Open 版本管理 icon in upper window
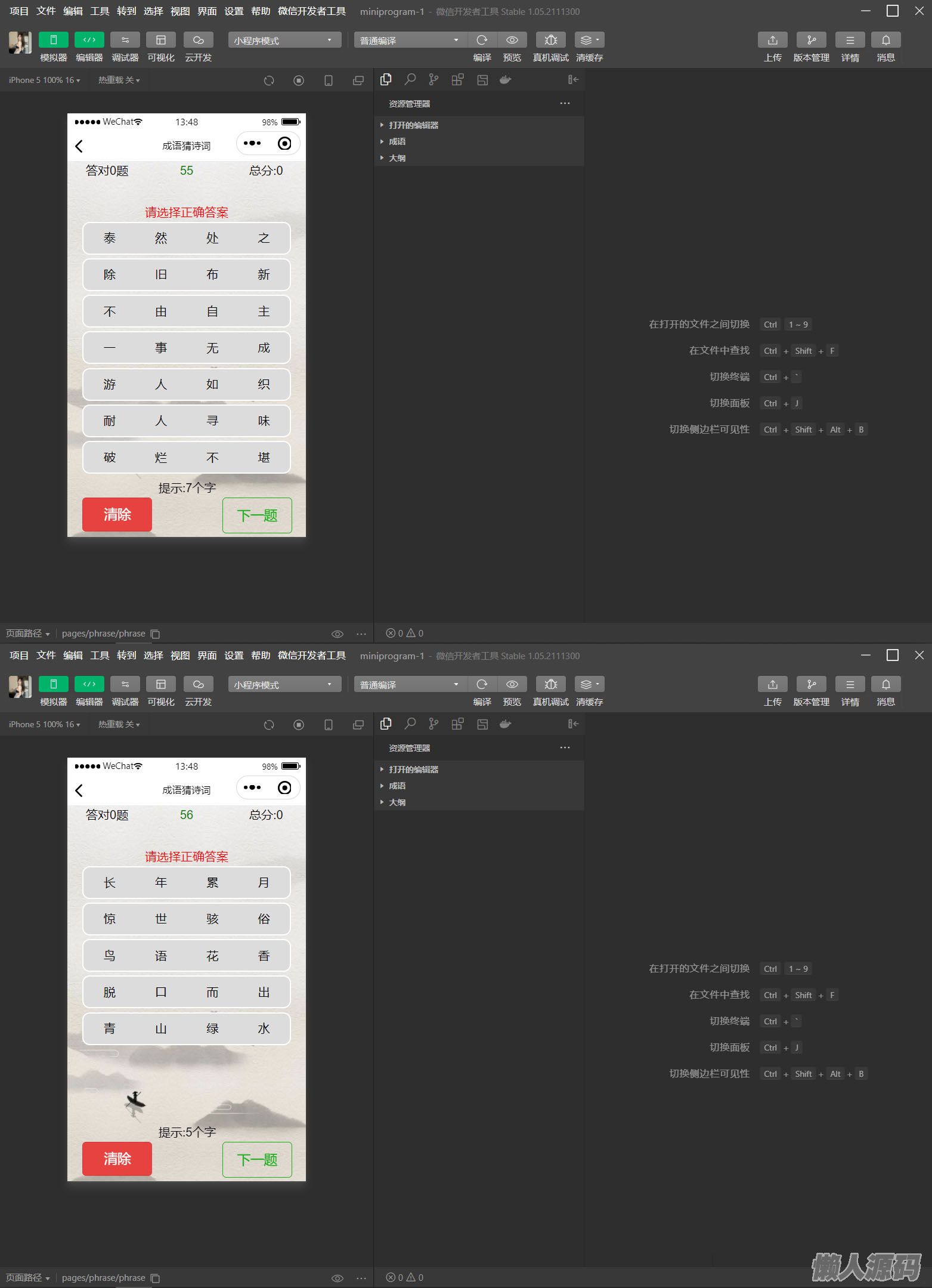This screenshot has height=1288, width=932. 812,40
